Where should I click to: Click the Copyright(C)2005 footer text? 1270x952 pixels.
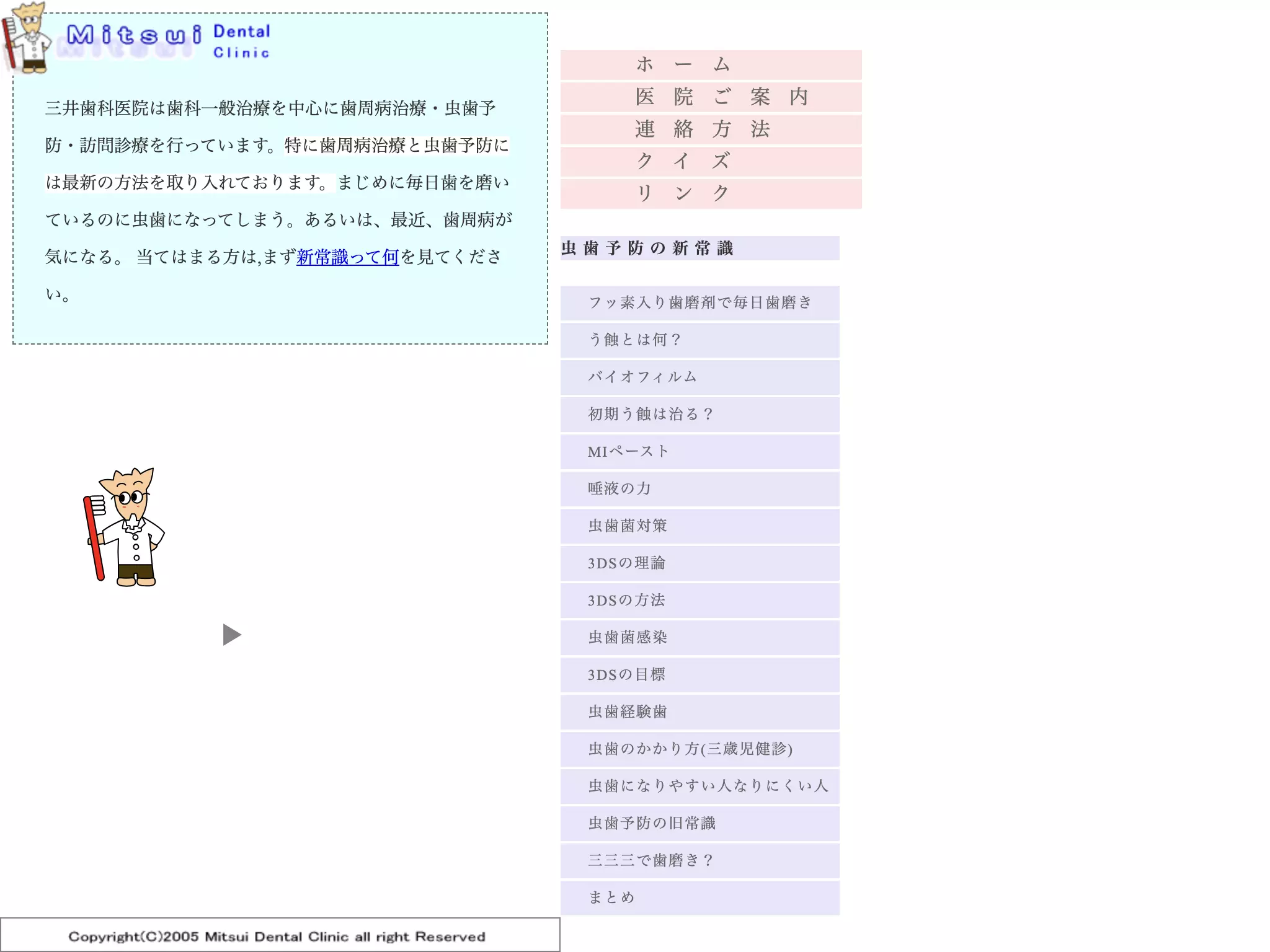point(277,937)
